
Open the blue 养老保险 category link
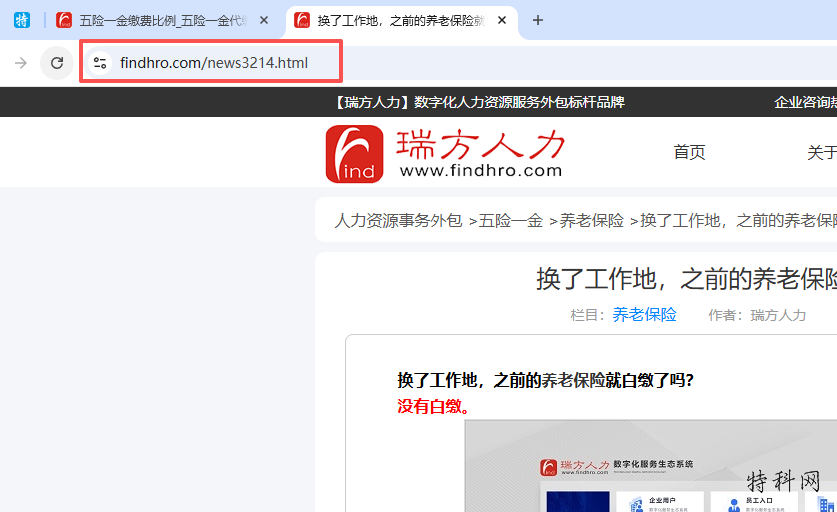point(644,314)
